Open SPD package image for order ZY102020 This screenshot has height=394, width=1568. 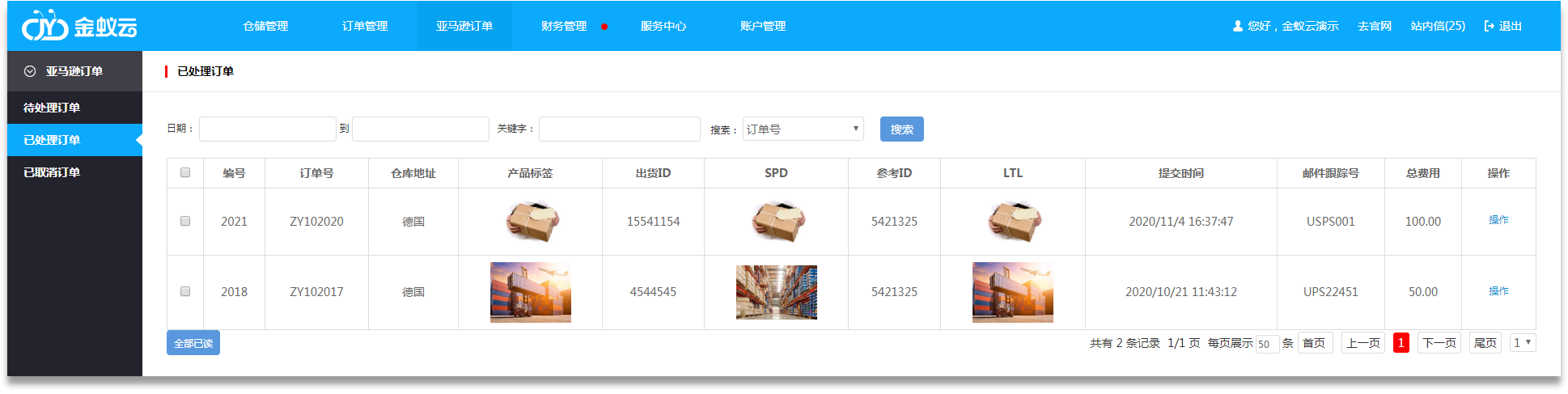776,222
